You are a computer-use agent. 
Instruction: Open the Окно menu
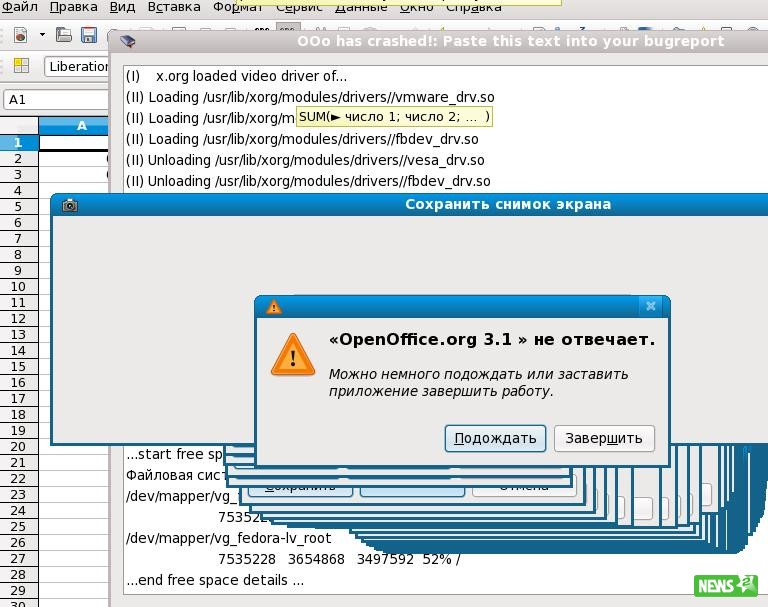[416, 7]
